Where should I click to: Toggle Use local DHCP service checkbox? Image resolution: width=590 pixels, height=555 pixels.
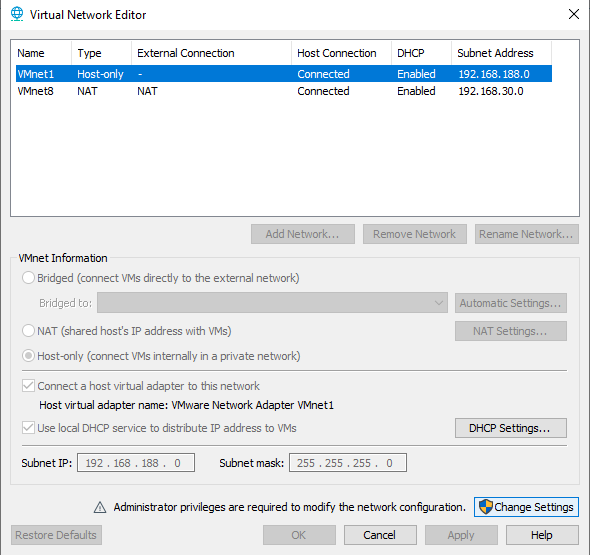(28, 428)
